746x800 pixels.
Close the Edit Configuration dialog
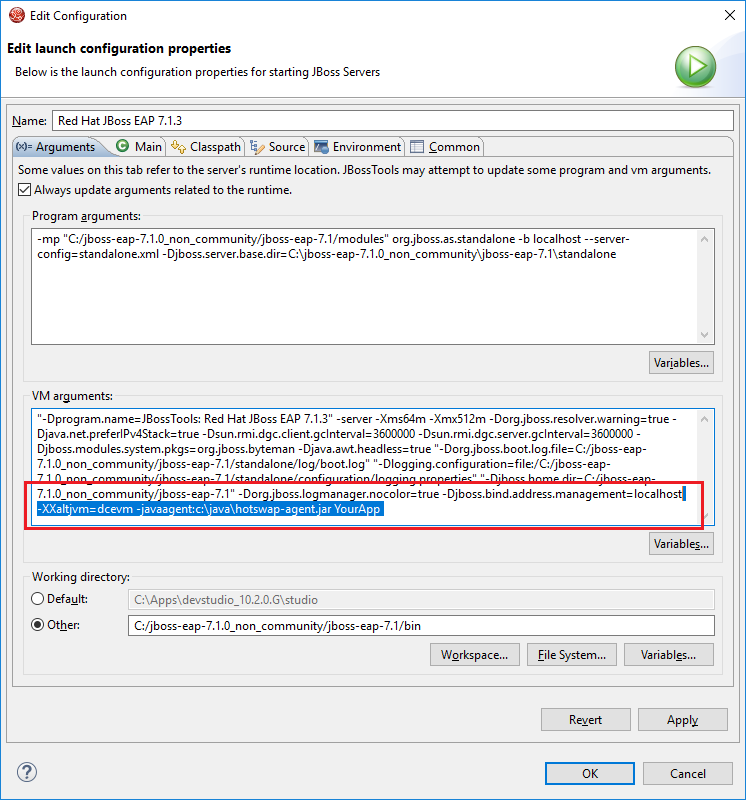click(x=730, y=15)
